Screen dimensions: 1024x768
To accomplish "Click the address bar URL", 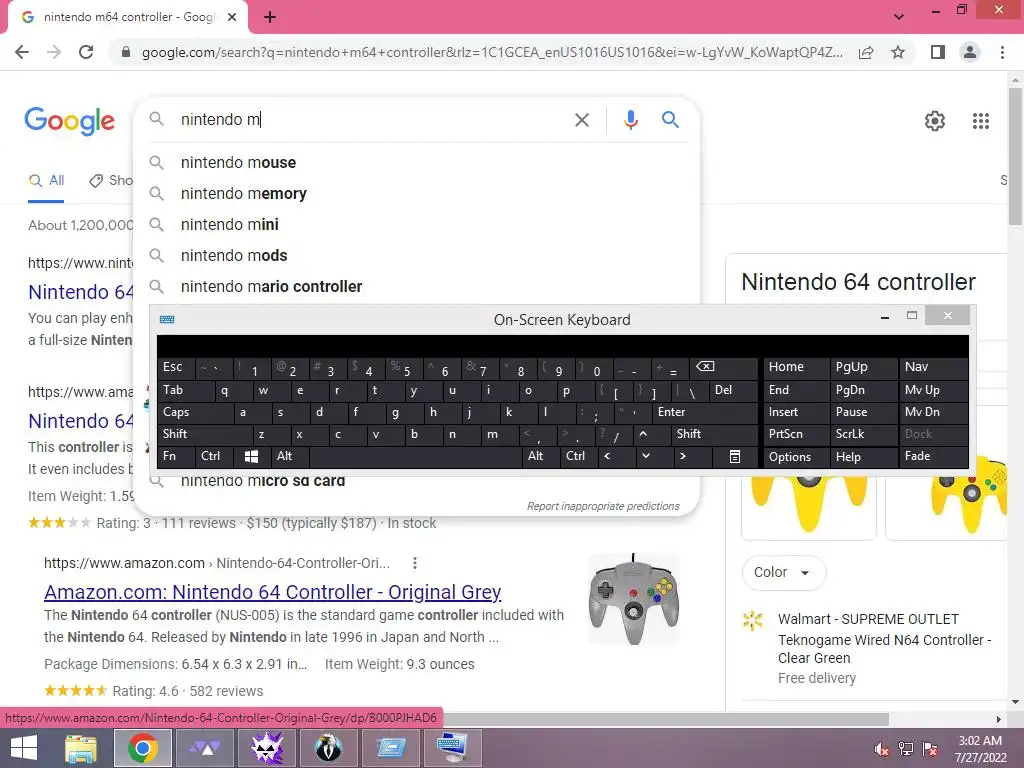I will (x=492, y=52).
